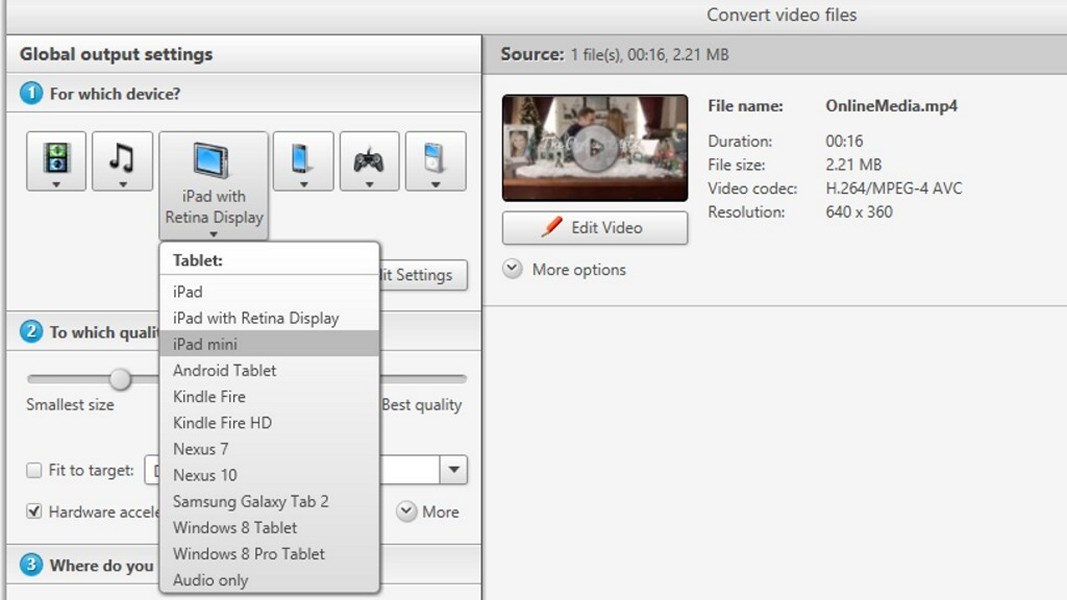Click the Edit Video button

[595, 228]
